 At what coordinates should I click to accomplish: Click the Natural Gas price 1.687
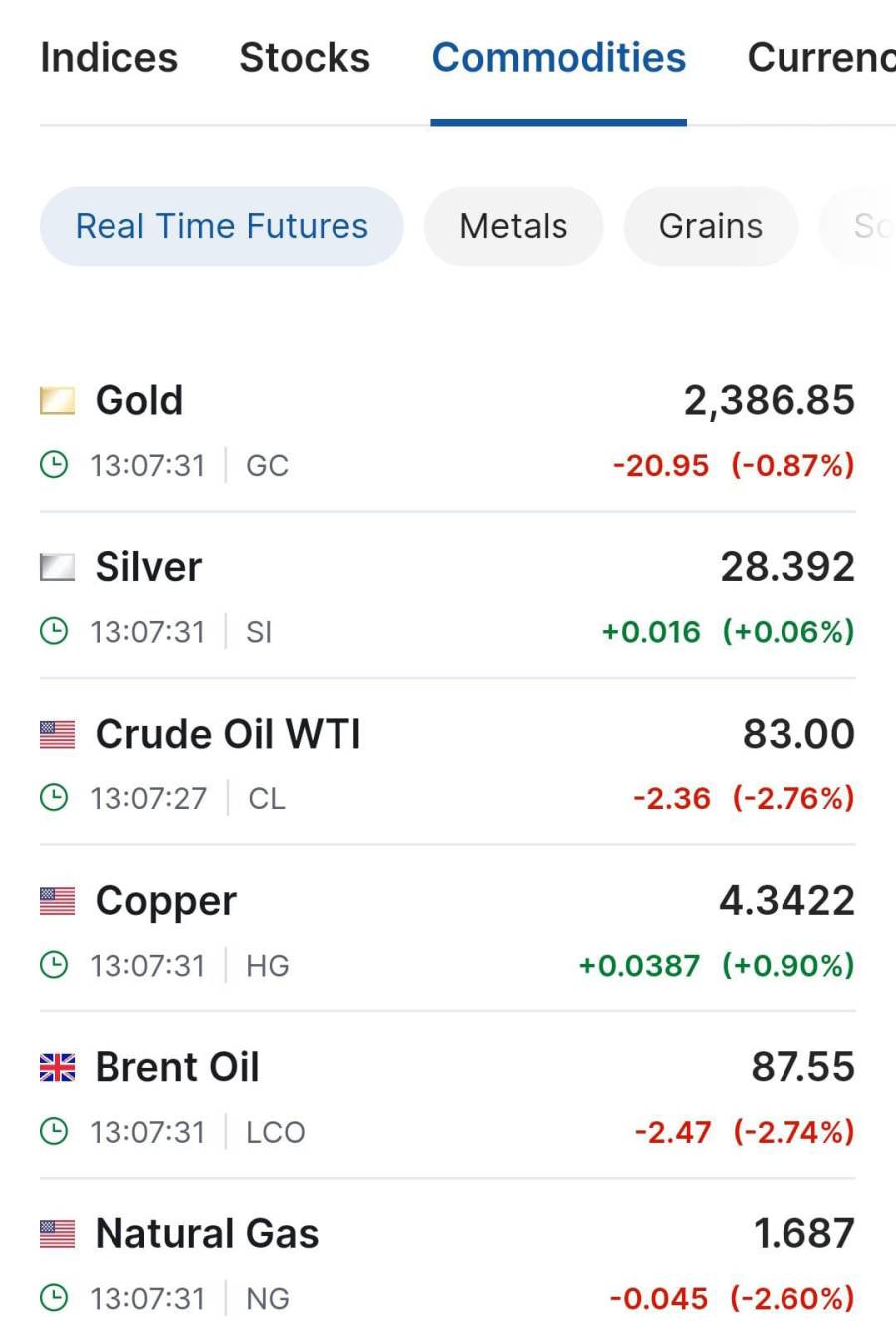click(x=803, y=1233)
